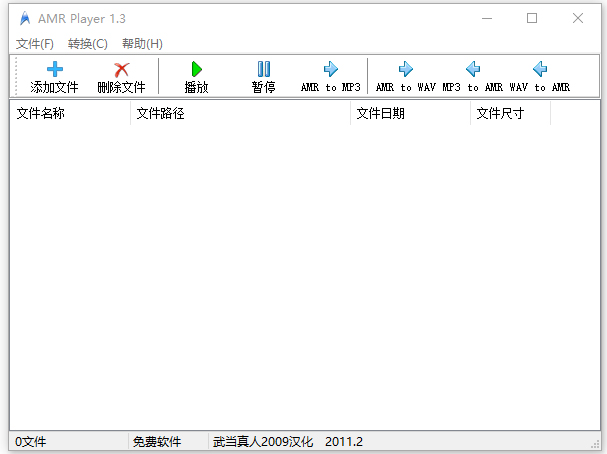The image size is (607, 454).
Task: Close the AMR Player window
Action: pos(578,18)
